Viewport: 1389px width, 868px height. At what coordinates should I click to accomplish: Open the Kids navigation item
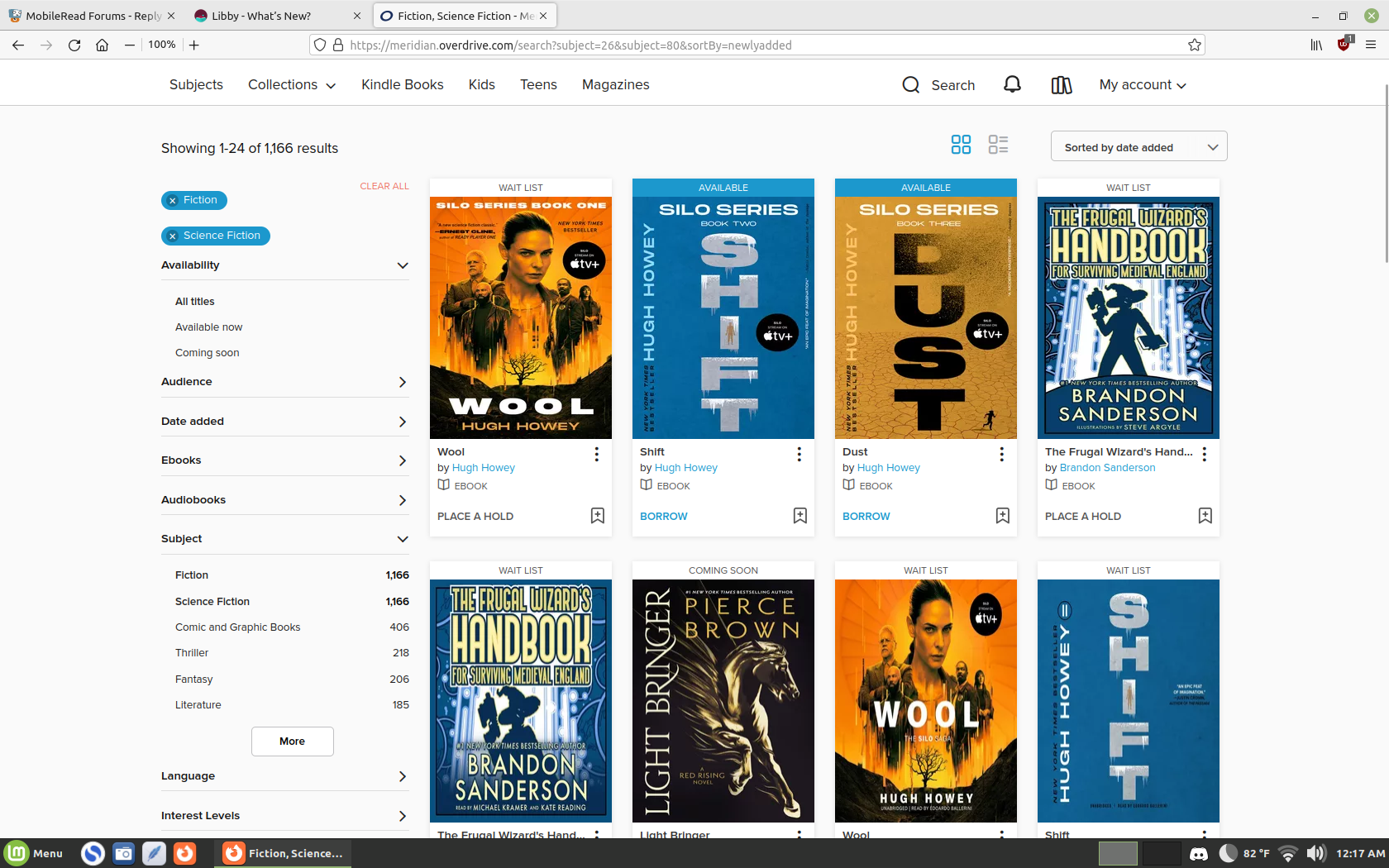pos(482,85)
